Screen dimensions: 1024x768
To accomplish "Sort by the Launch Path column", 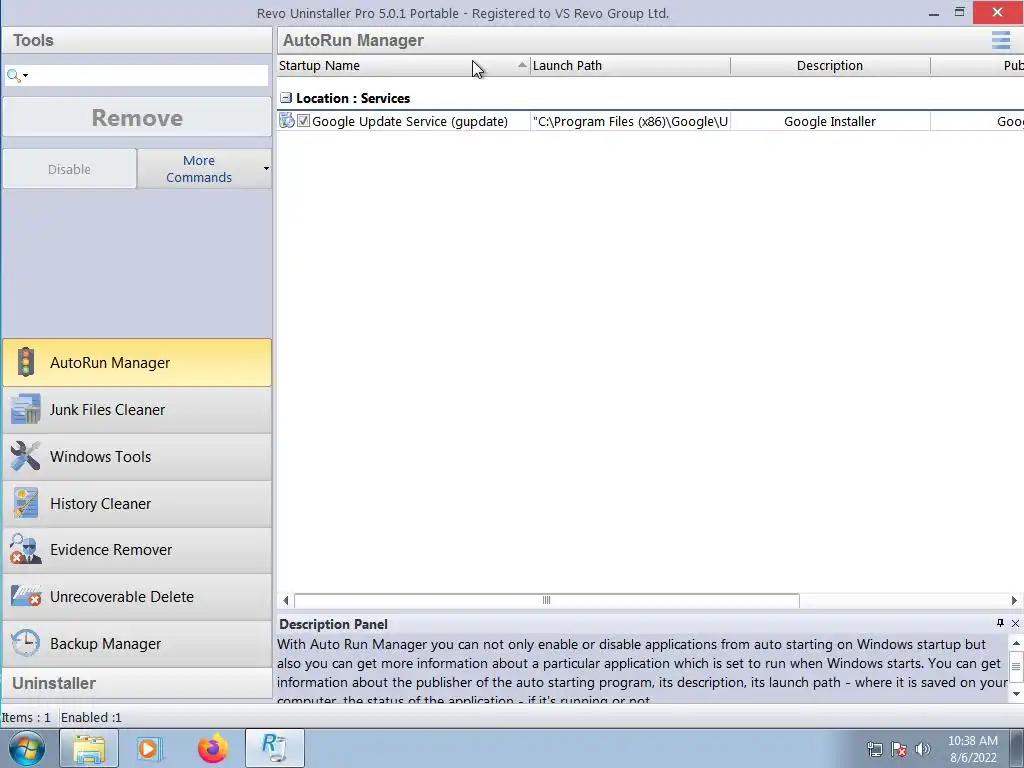I will pos(630,65).
